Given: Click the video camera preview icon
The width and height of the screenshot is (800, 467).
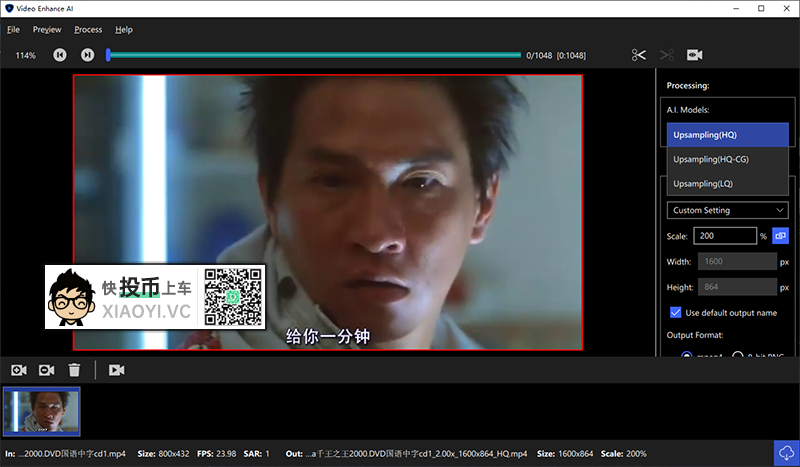Looking at the screenshot, I should click(x=694, y=55).
